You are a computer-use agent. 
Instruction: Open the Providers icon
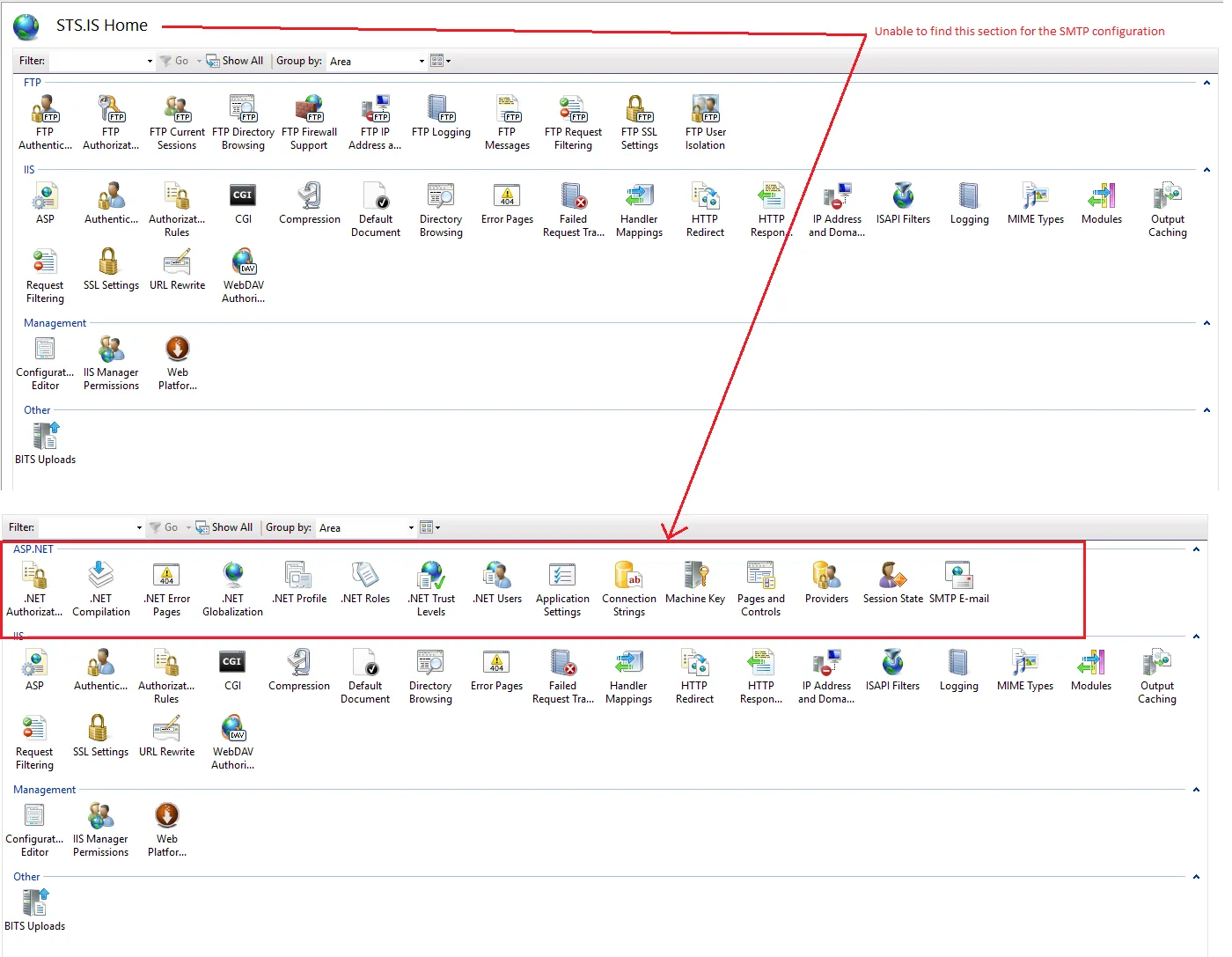[x=826, y=575]
